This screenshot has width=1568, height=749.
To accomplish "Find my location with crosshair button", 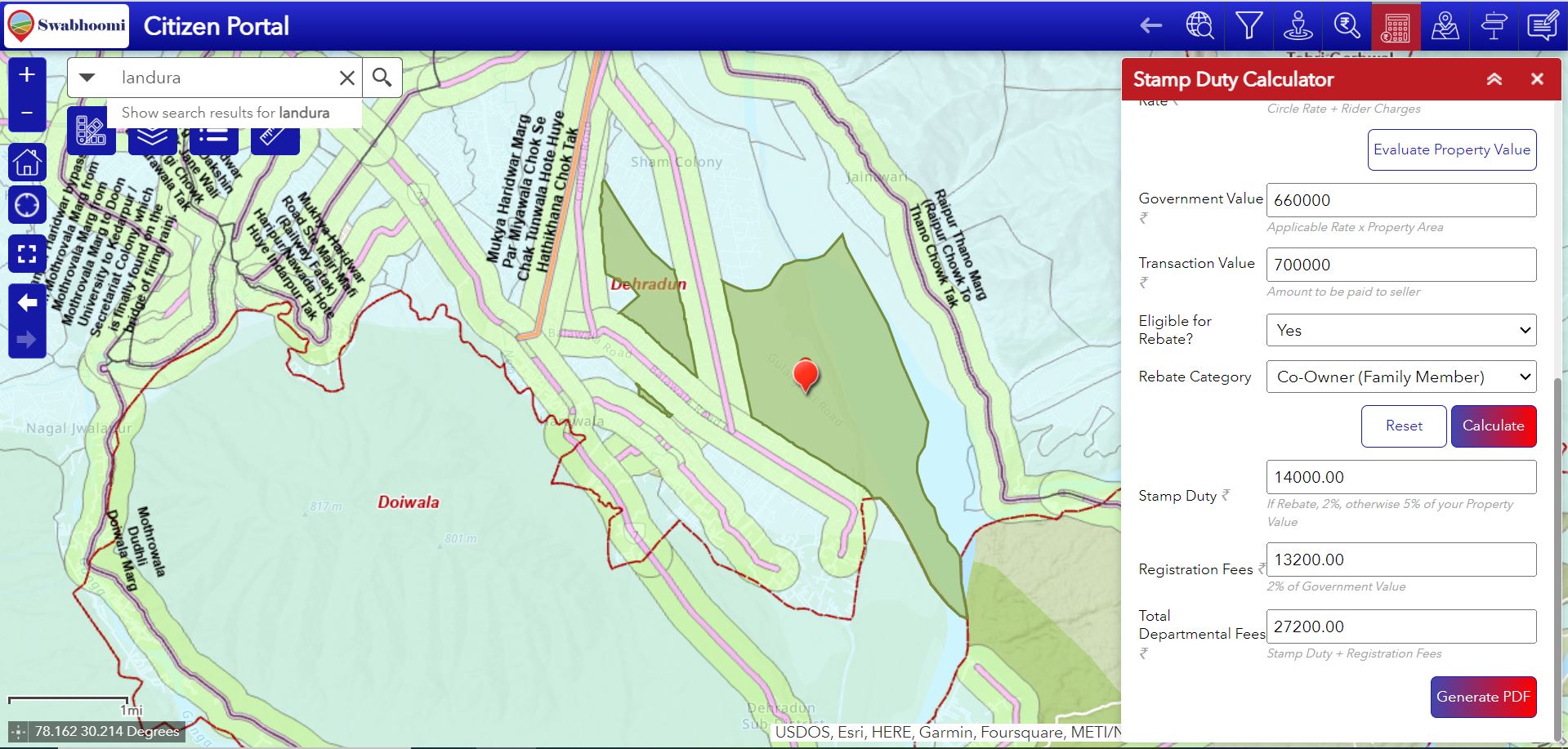I will (27, 205).
